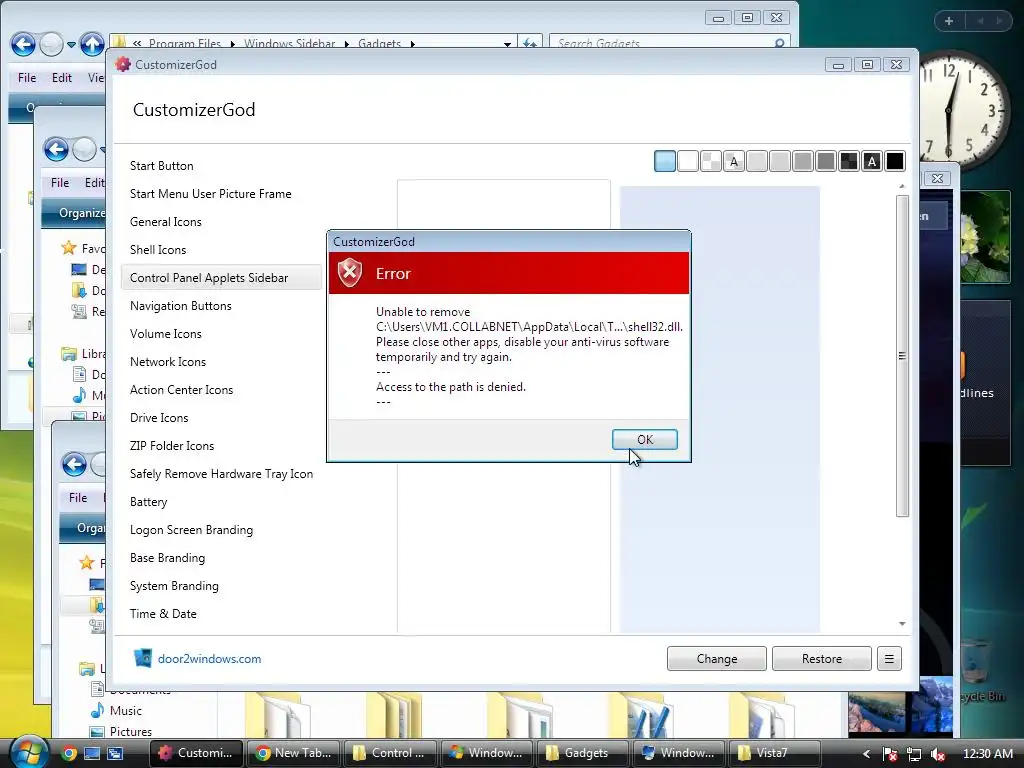Visit the door2windows.com link
The width and height of the screenshot is (1024, 768).
(209, 659)
